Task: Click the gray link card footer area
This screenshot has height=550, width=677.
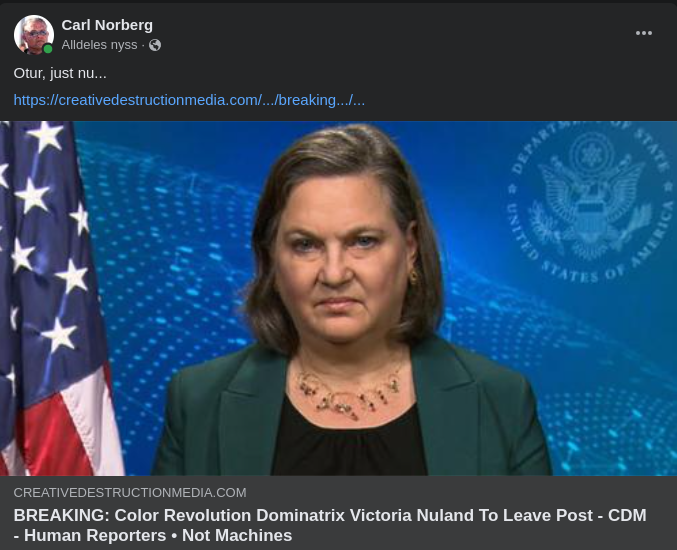Action: pos(338,513)
